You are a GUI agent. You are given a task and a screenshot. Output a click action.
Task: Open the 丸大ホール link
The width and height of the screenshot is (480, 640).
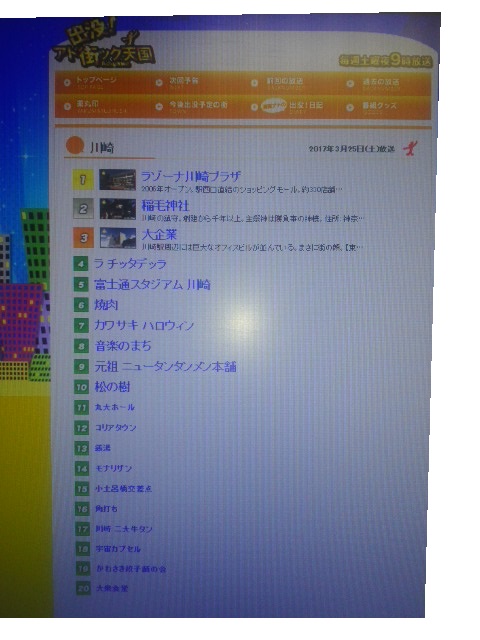coord(114,407)
